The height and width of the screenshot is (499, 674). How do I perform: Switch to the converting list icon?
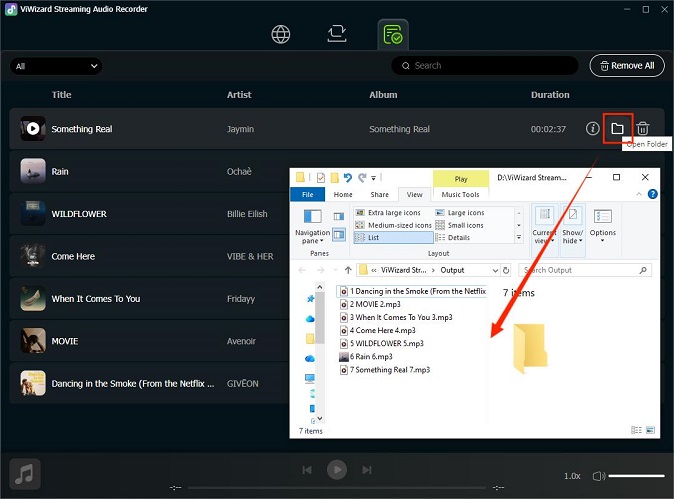[x=337, y=33]
